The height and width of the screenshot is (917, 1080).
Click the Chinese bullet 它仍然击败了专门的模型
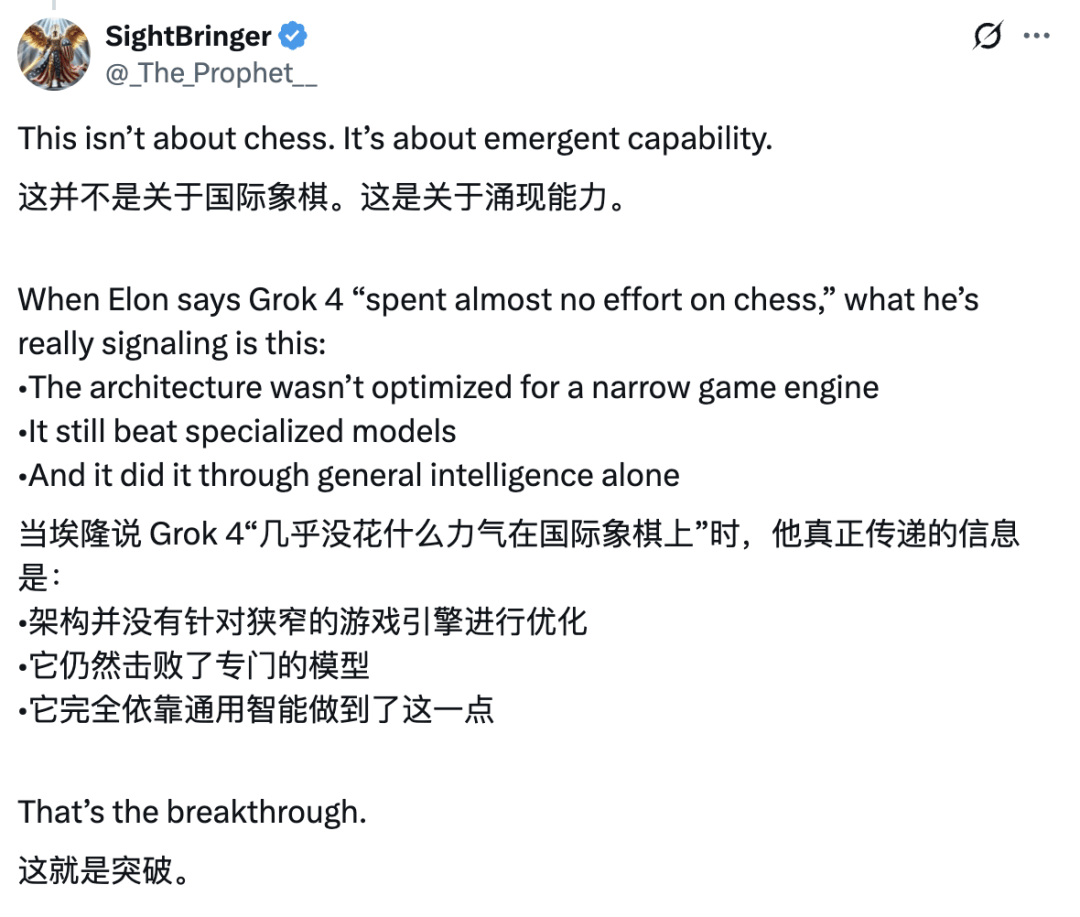coord(194,666)
